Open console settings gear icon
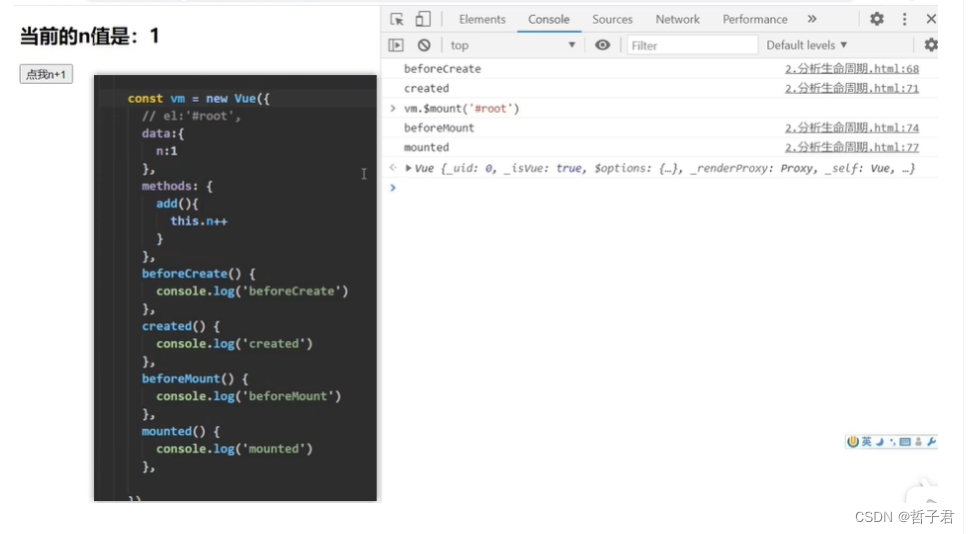Image resolution: width=970 pixels, height=534 pixels. (930, 45)
